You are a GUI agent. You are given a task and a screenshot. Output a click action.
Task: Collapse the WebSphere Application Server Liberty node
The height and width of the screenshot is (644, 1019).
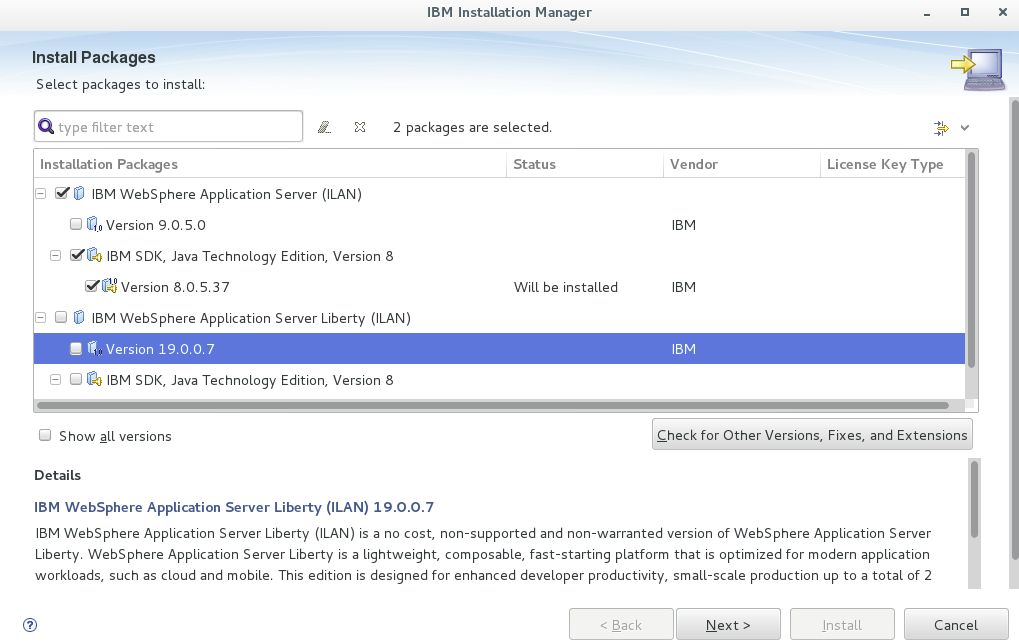click(x=41, y=318)
